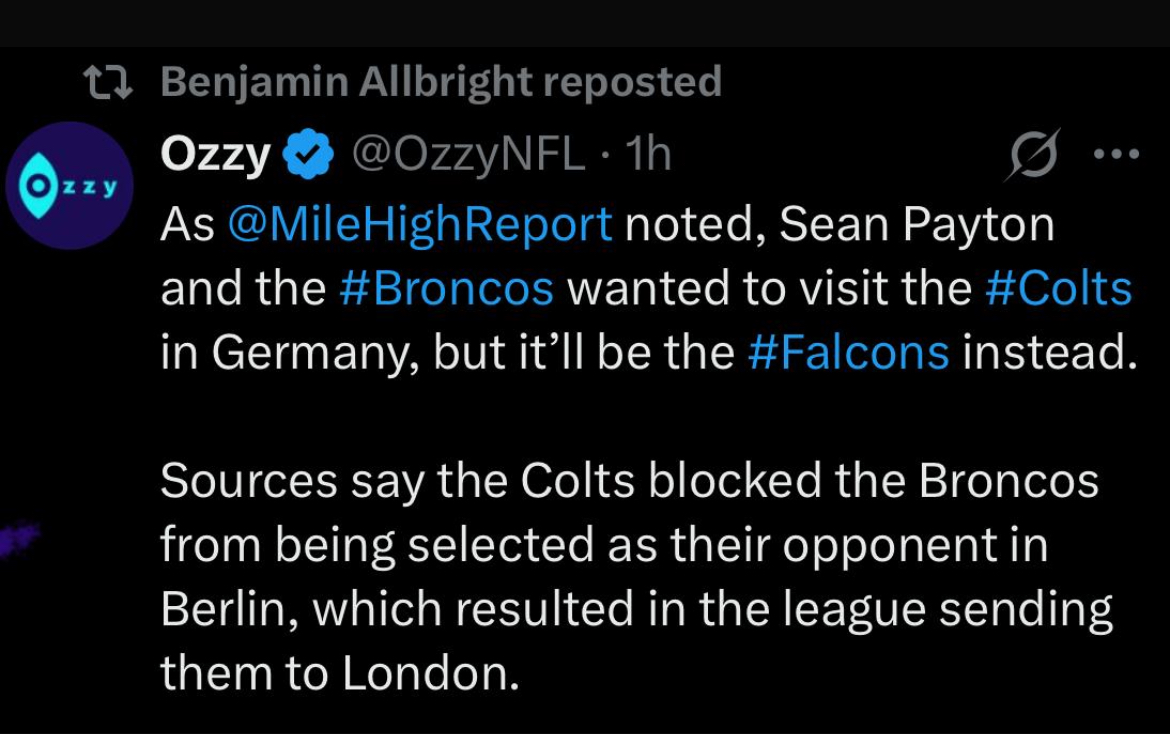Click the dark bar above the repost label
Screen dimensions: 1170x734
click(585, 22)
